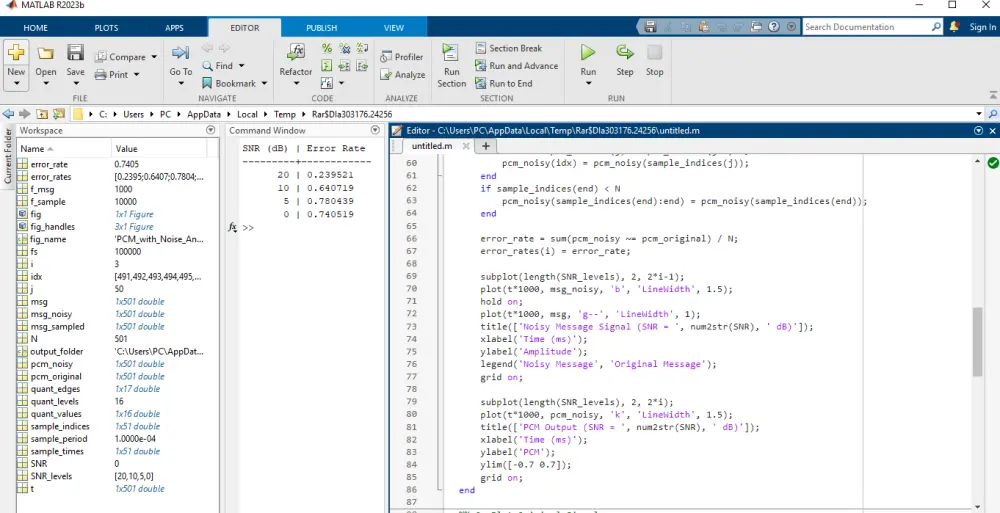Switch to the VIEW tab

[393, 28]
